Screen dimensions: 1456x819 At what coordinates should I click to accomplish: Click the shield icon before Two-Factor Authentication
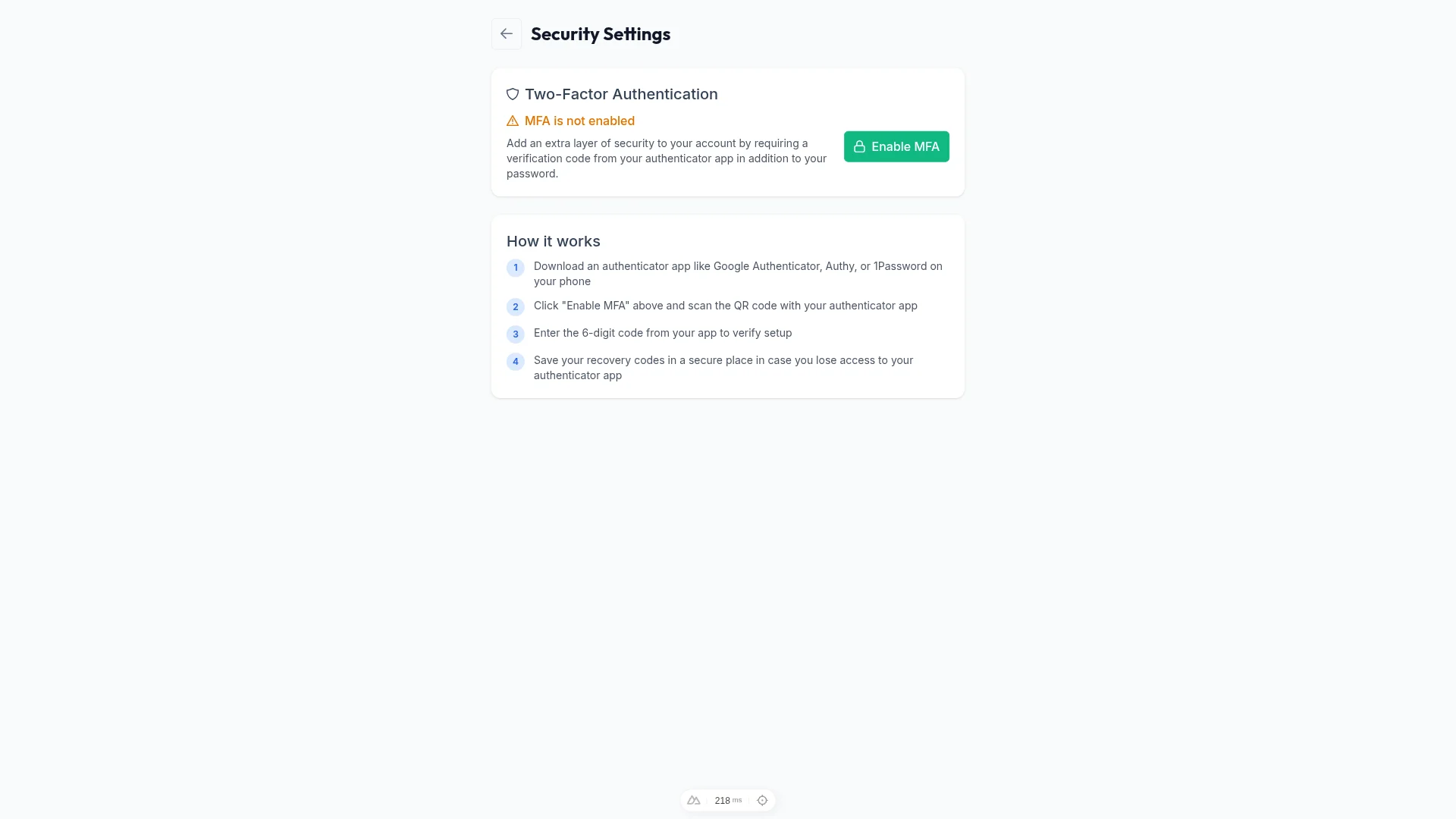tap(513, 94)
